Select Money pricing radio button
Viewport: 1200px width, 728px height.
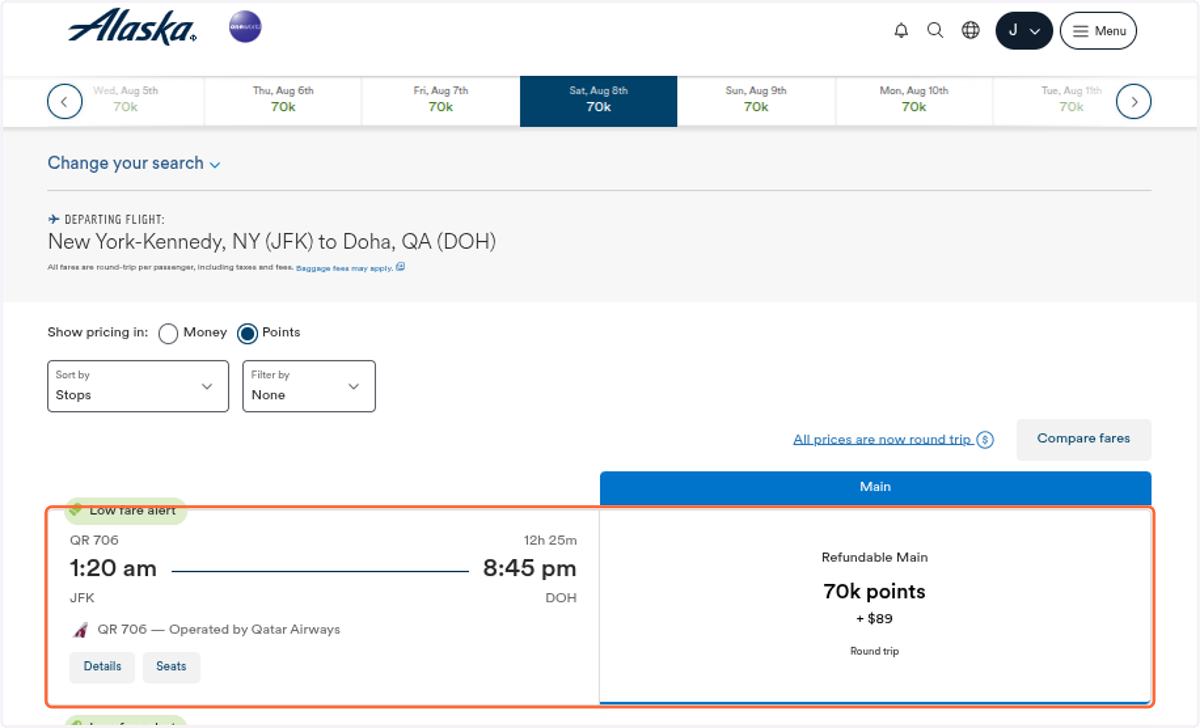tap(168, 334)
